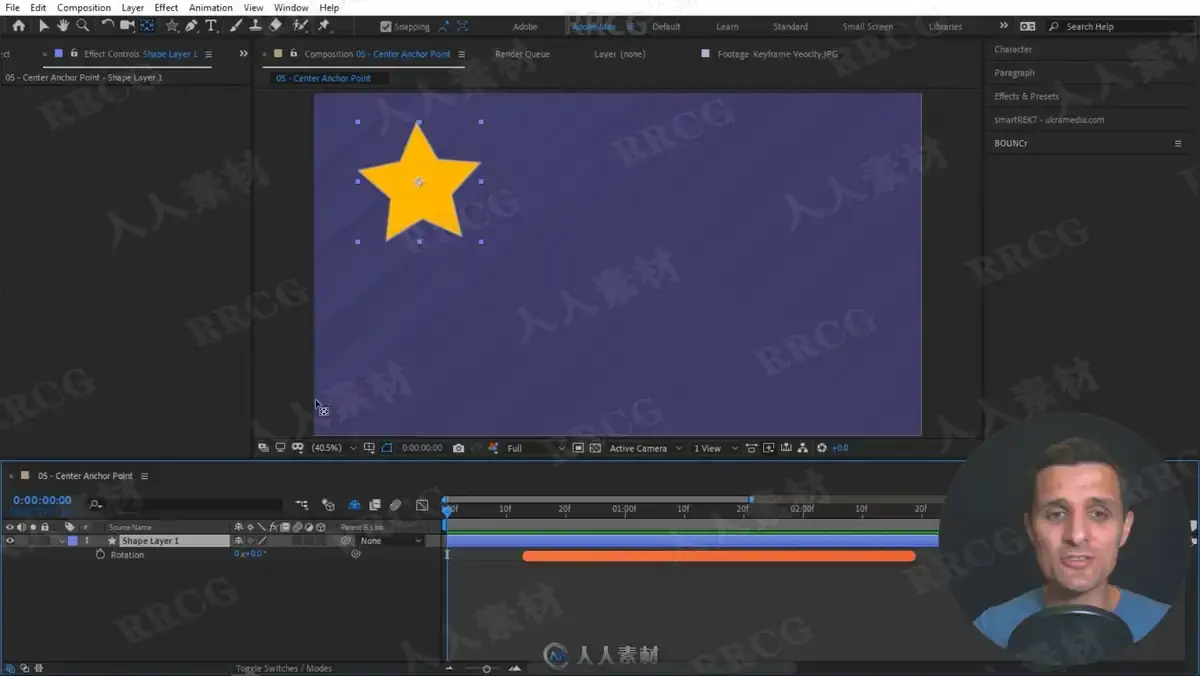Select the Zoom magnifier tool
Screen dimensions: 1200x676
[83, 26]
